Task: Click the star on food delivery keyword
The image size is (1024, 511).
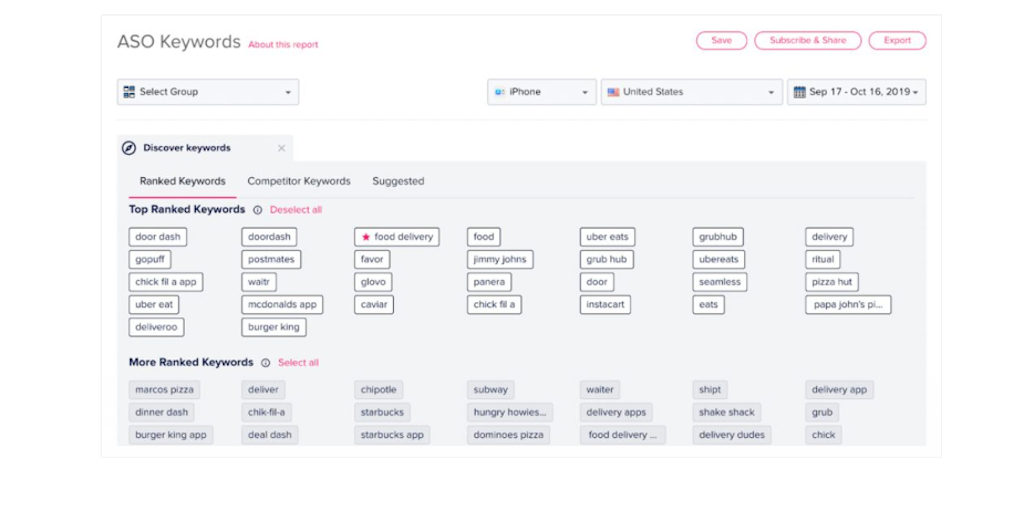Action: point(366,237)
